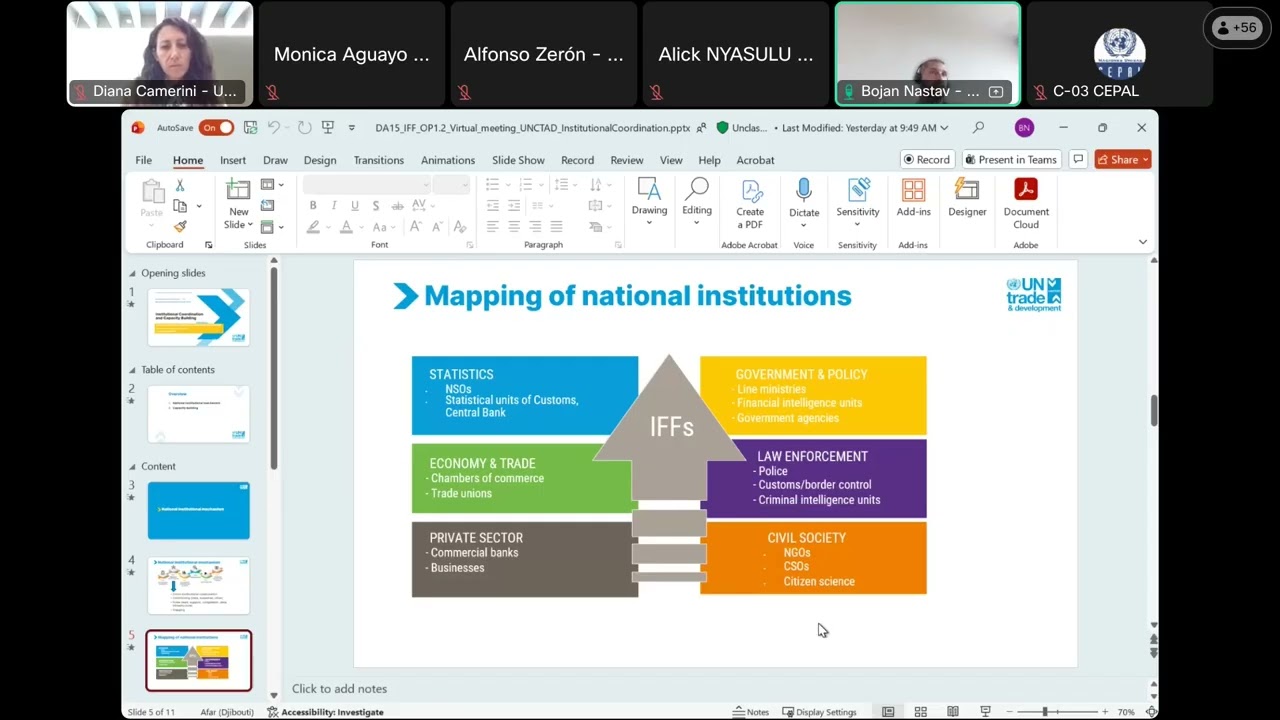This screenshot has height=720, width=1280.
Task: Start presentation from beginning icon in title bar
Action: [x=327, y=128]
